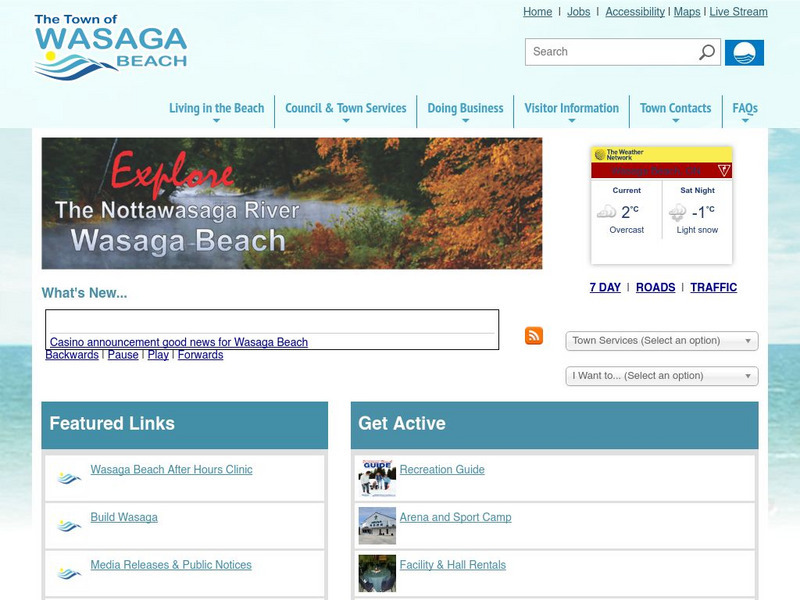
Task: Click wave icon beside Build Wasaga
Action: coord(68,526)
